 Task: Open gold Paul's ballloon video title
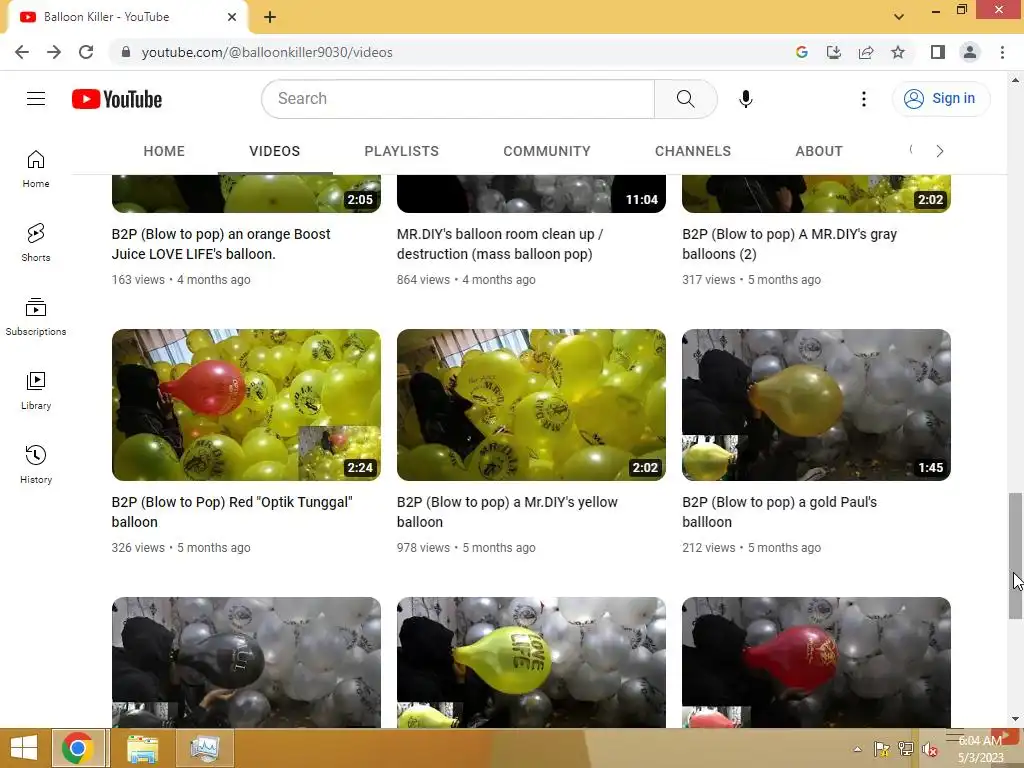click(x=780, y=512)
